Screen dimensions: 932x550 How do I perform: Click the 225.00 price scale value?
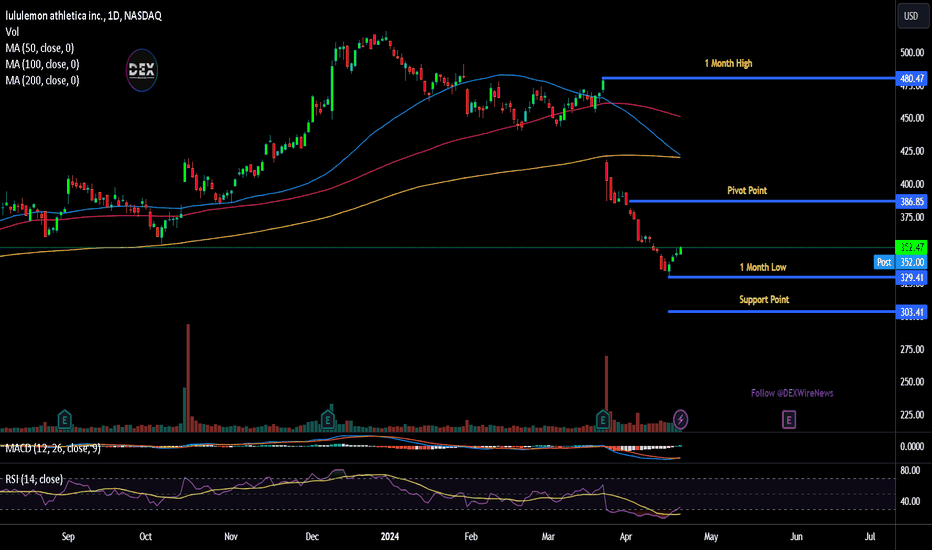point(912,414)
